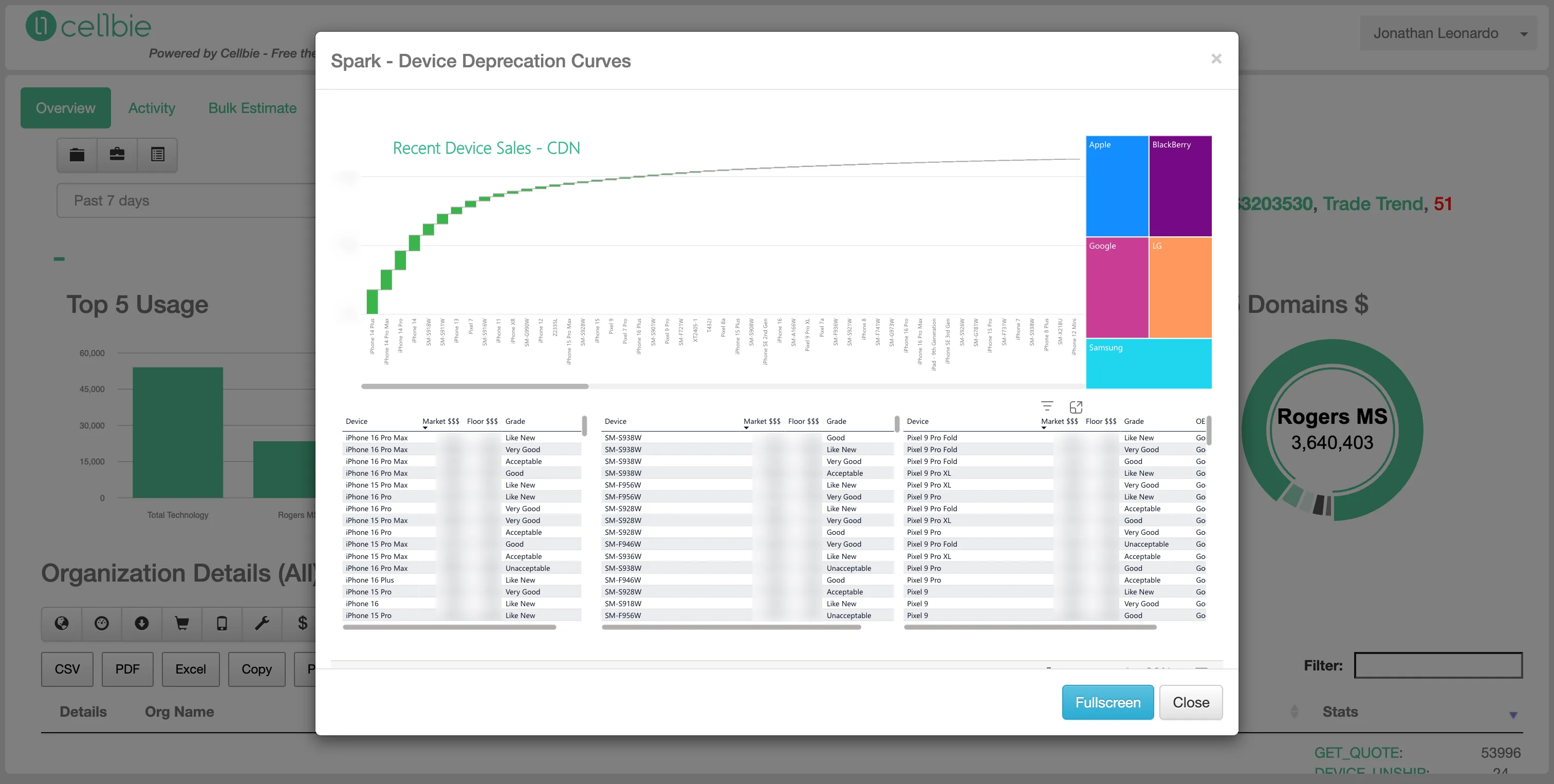Click the globe icon under Organization Details
The width and height of the screenshot is (1554, 784).
pyautogui.click(x=62, y=623)
